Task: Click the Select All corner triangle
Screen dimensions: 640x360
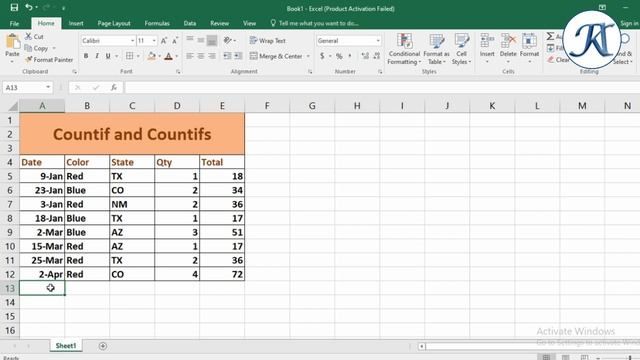Action: point(13,106)
